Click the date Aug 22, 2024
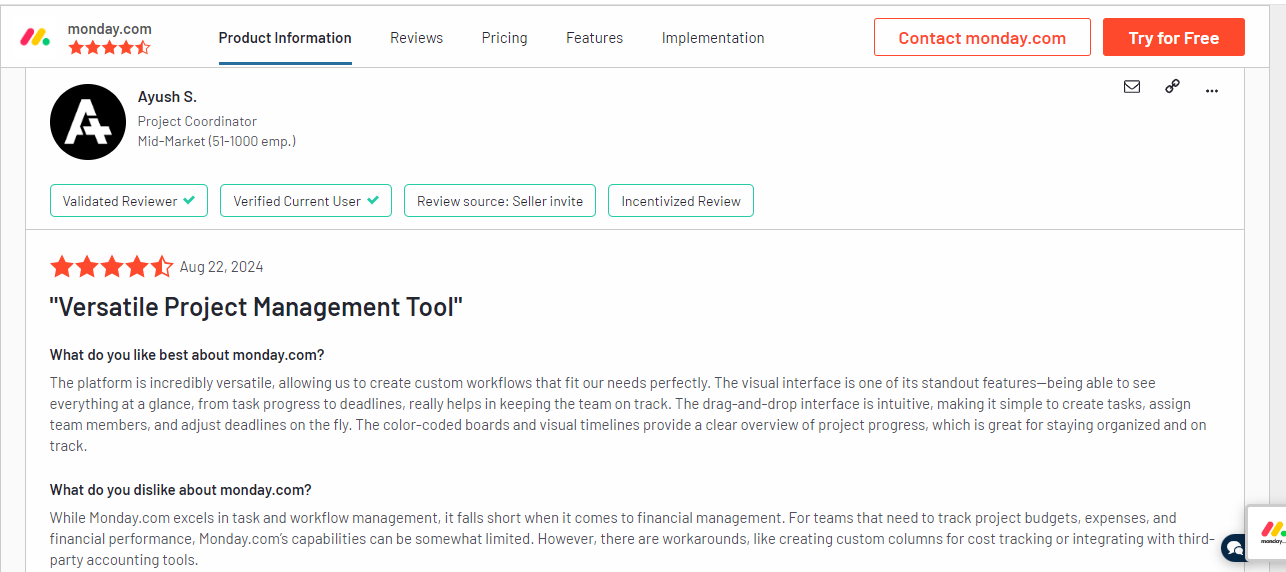 tap(222, 267)
